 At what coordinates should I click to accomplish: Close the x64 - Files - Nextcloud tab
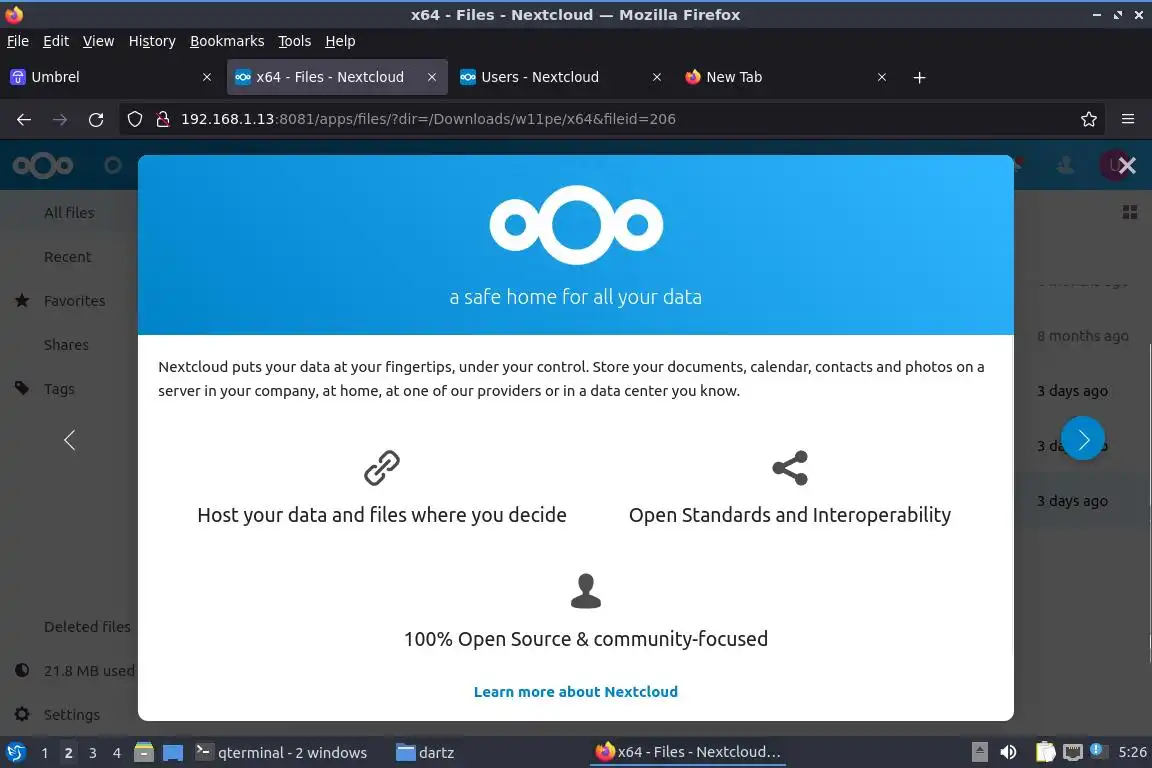coord(432,77)
